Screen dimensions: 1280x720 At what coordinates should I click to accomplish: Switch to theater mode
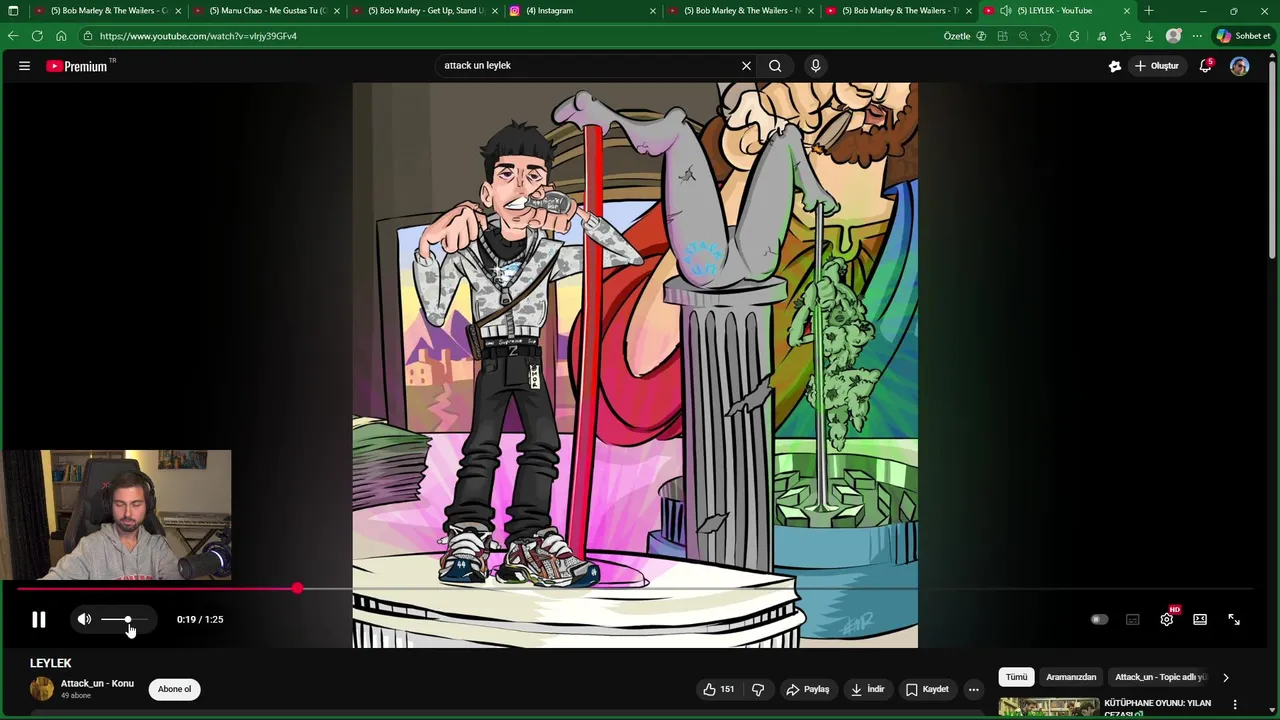(x=1200, y=620)
